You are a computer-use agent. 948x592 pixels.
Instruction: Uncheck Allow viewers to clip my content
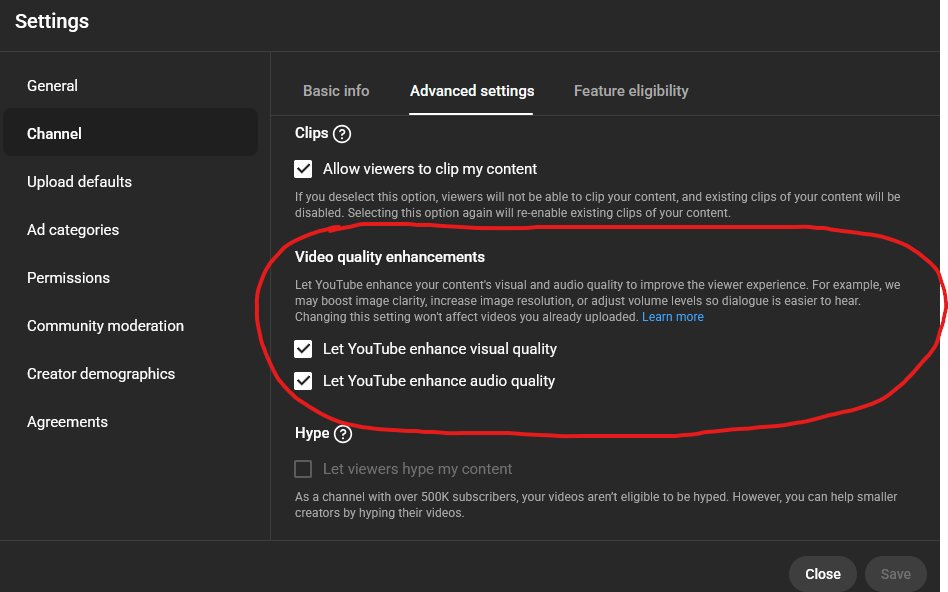303,169
